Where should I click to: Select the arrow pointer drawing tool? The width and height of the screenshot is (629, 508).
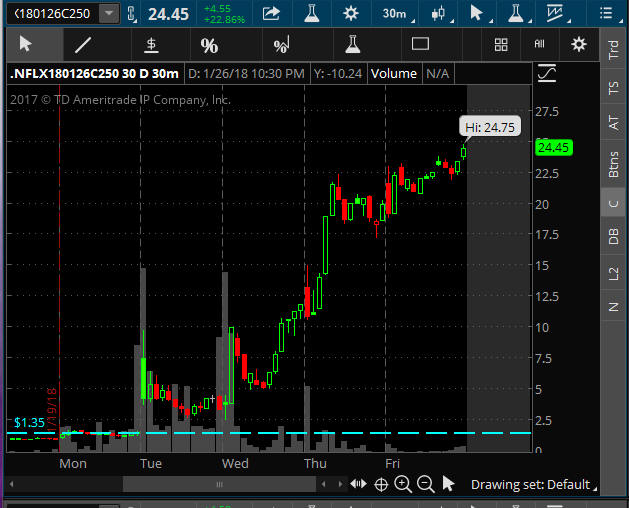tap(25, 44)
